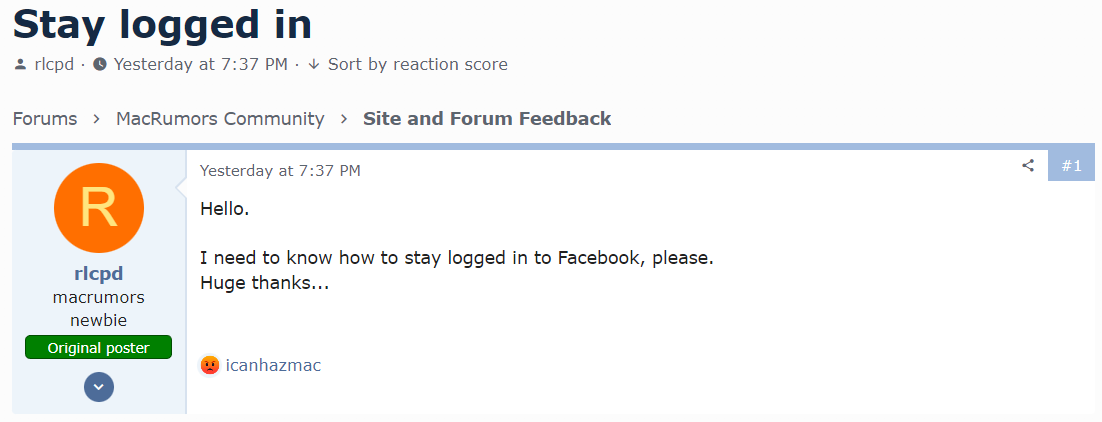This screenshot has height=422, width=1102.
Task: Open Site and Forum Feedback section
Action: 487,119
